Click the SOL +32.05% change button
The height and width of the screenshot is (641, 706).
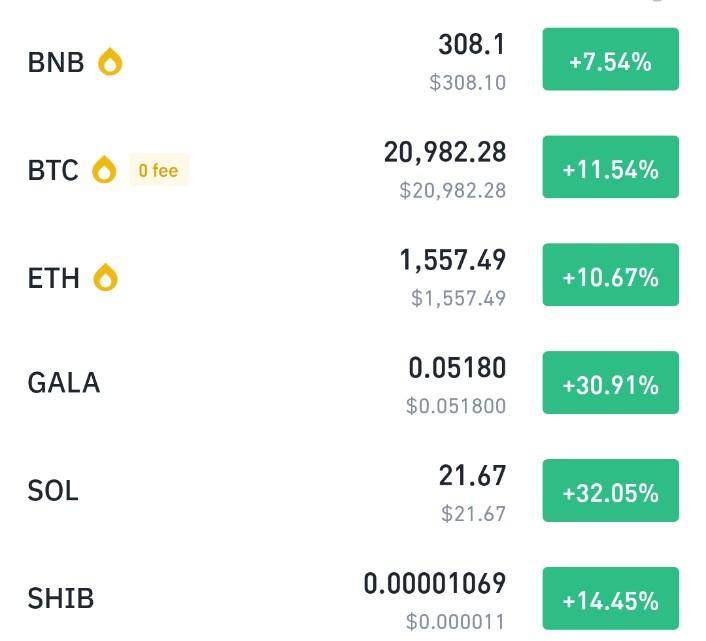[x=611, y=491]
